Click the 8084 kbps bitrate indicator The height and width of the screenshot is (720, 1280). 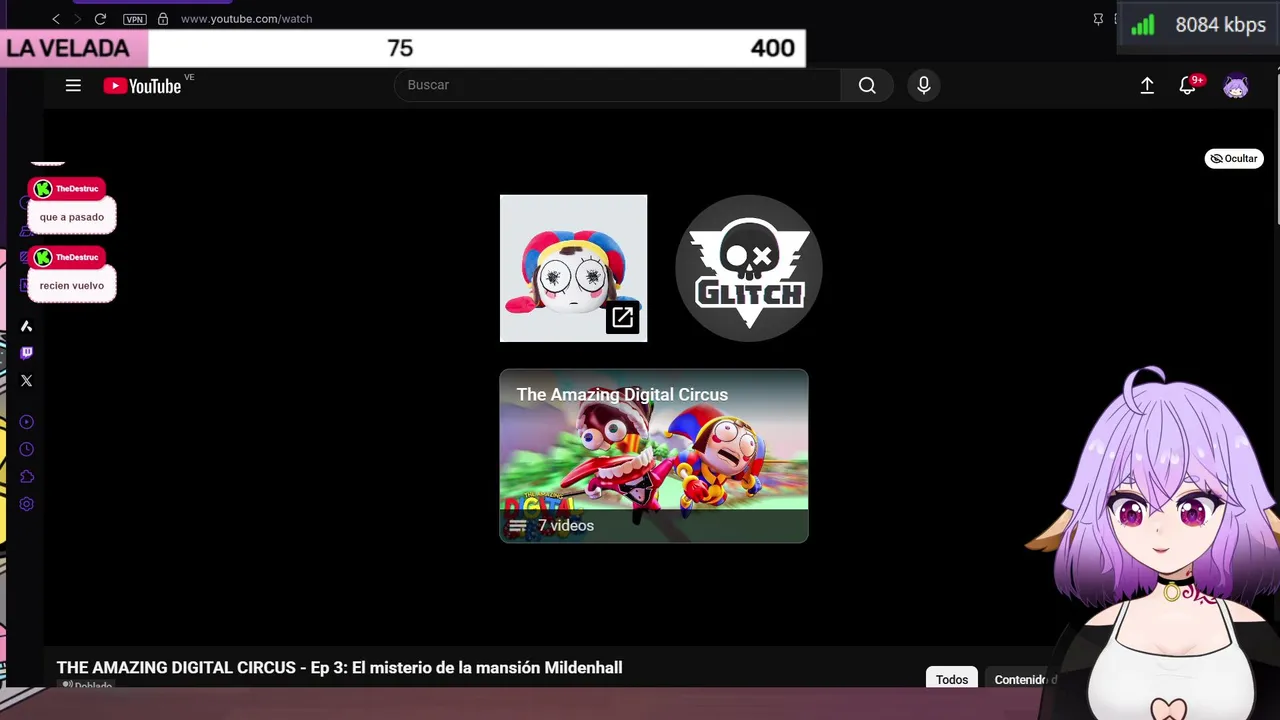1221,26
